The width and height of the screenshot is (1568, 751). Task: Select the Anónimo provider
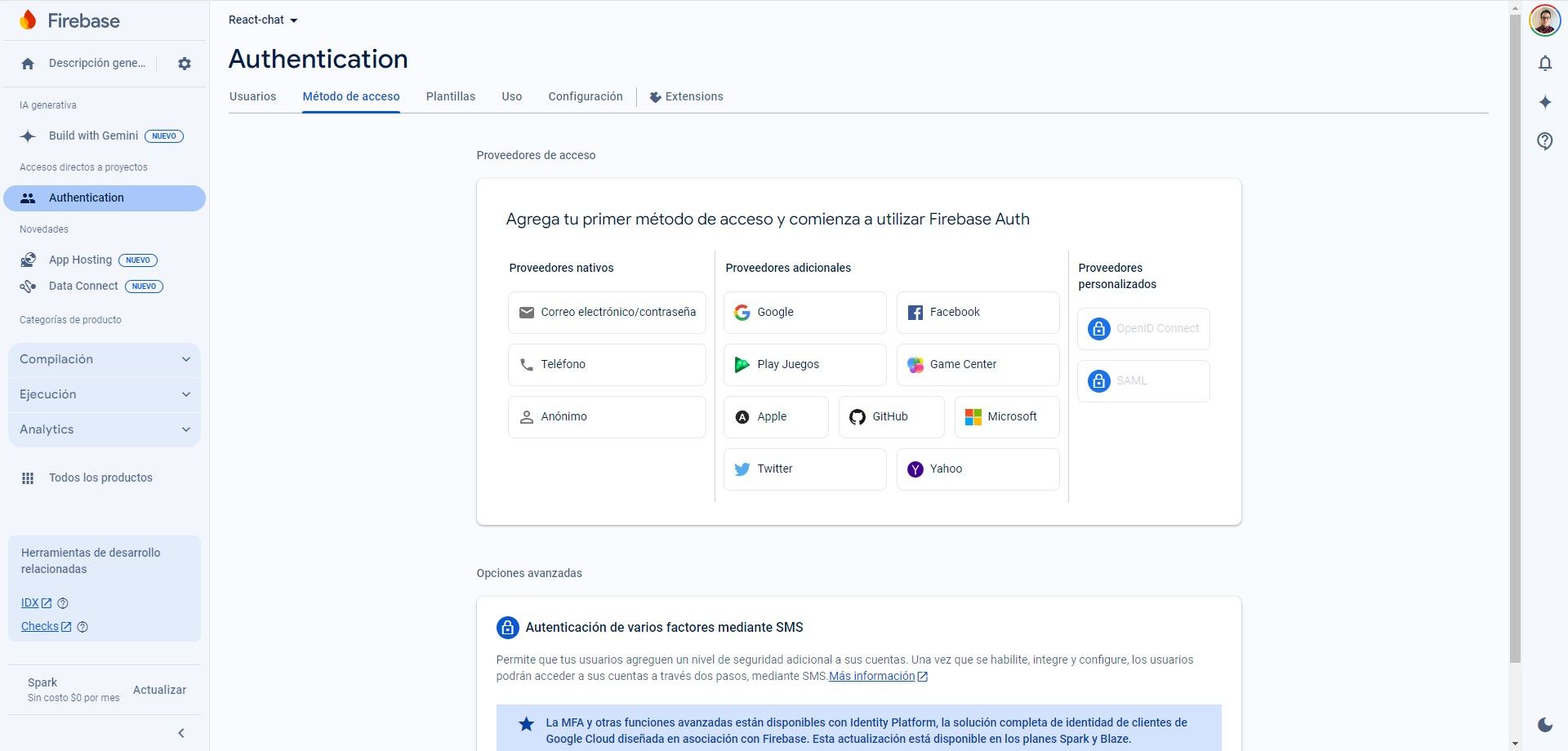point(607,417)
